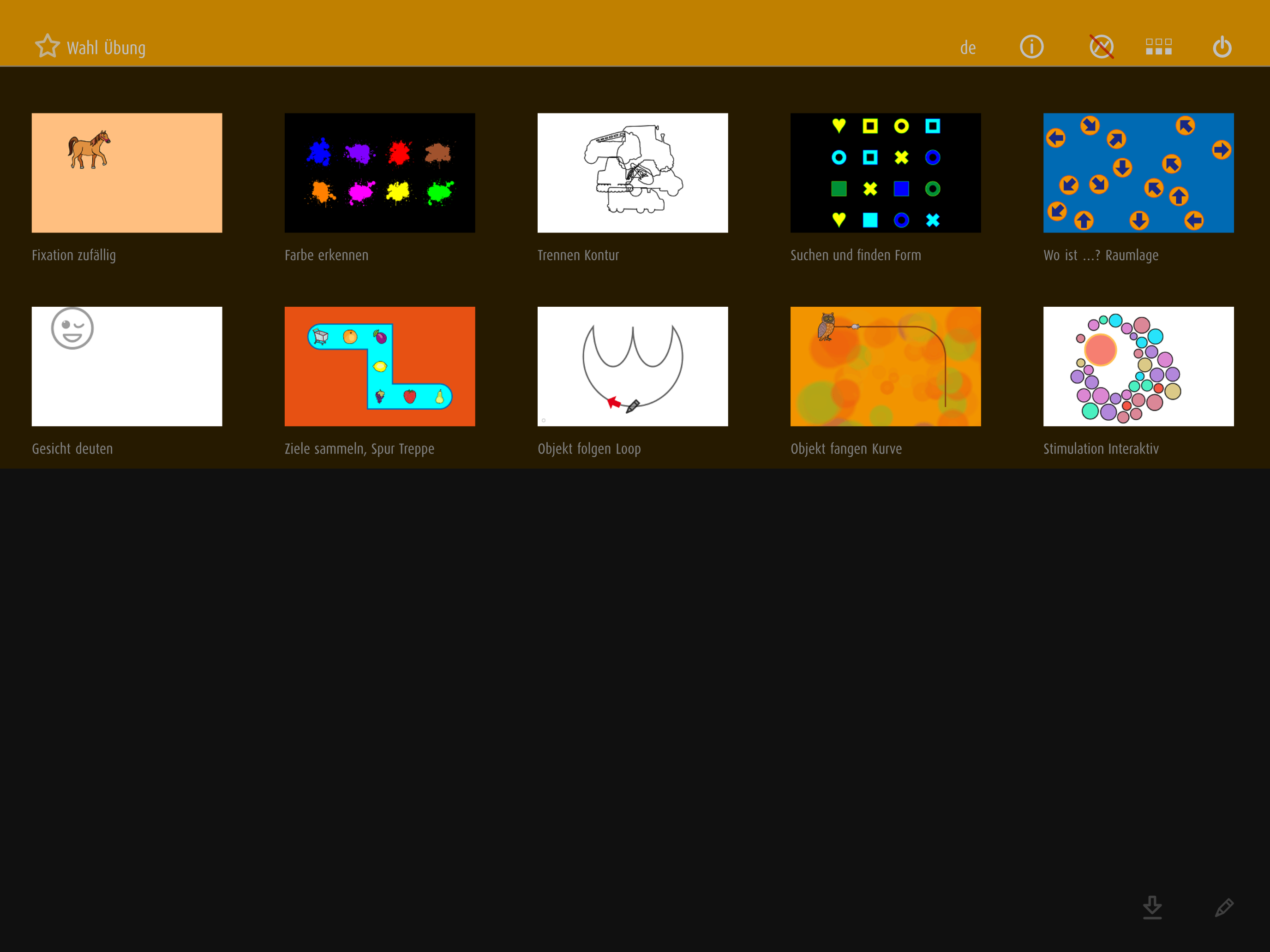This screenshot has height=952, width=1270.
Task: Select the Farbe erkennen exercise thumbnail
Action: point(379,173)
